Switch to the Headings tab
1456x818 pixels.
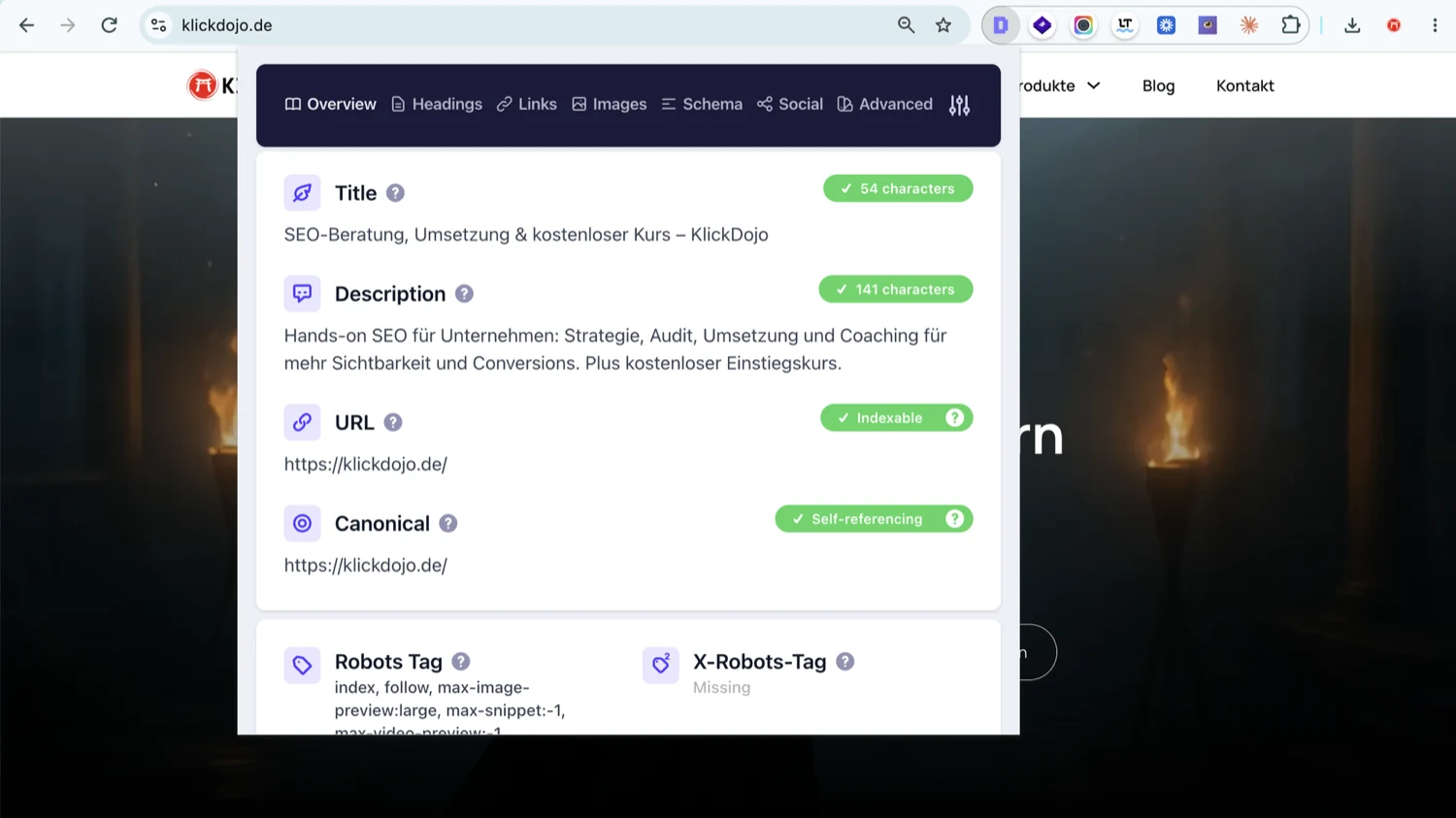coord(437,104)
